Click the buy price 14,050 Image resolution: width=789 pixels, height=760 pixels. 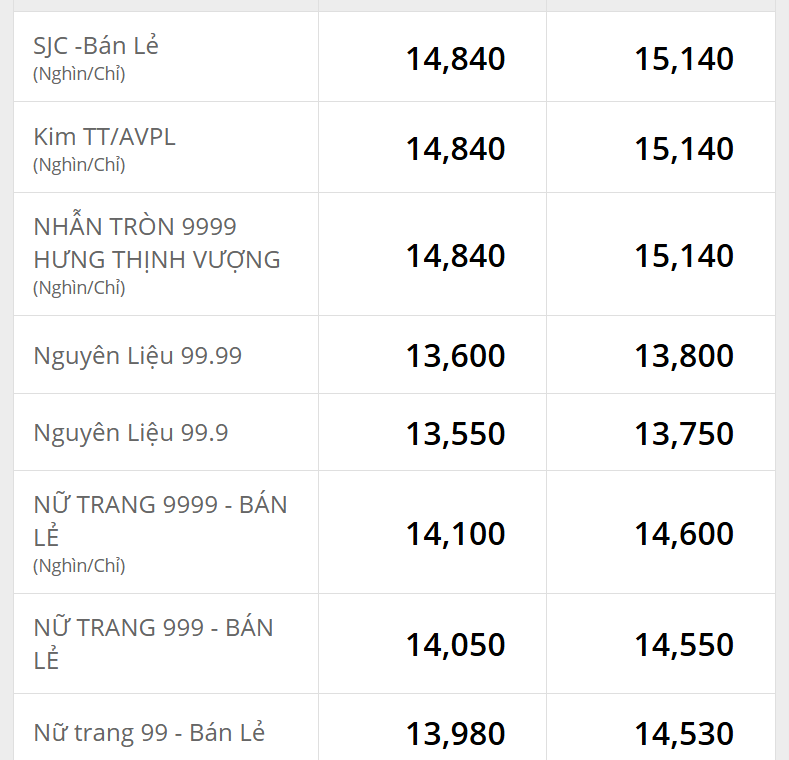pyautogui.click(x=455, y=645)
